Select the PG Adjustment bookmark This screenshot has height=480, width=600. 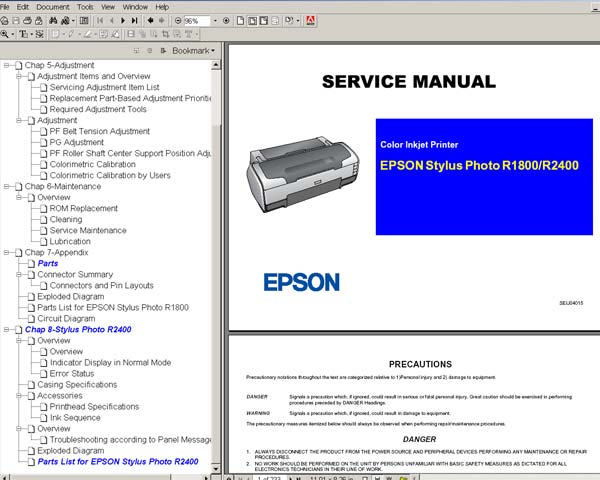coord(77,142)
